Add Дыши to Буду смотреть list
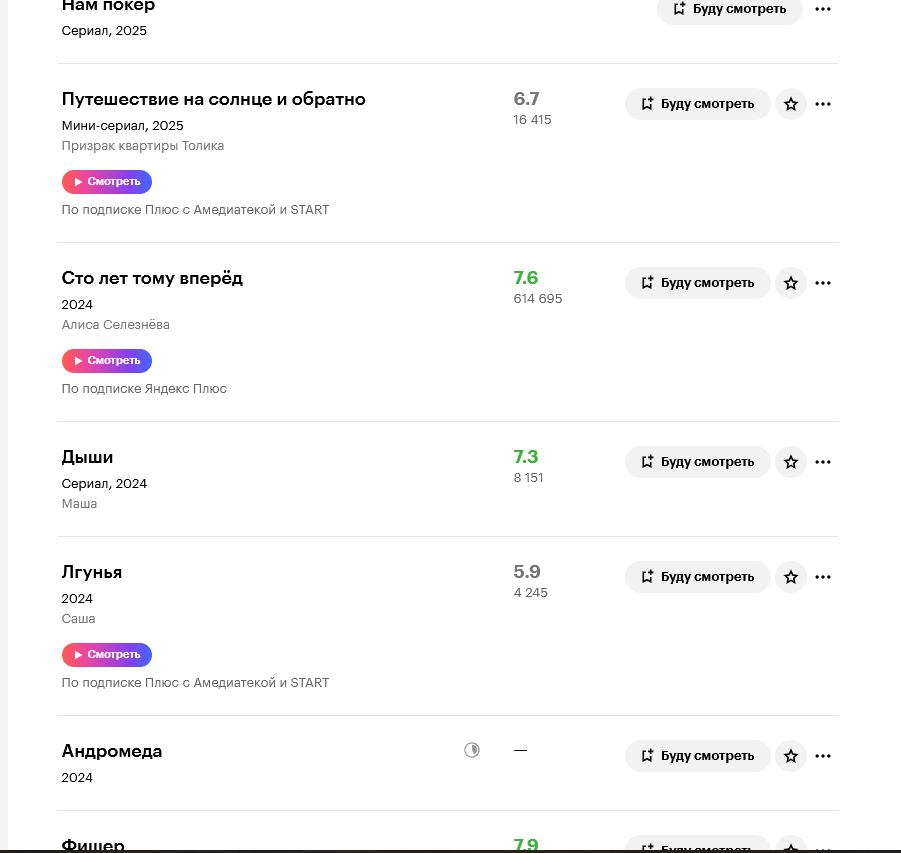The image size is (901, 853). 698,462
